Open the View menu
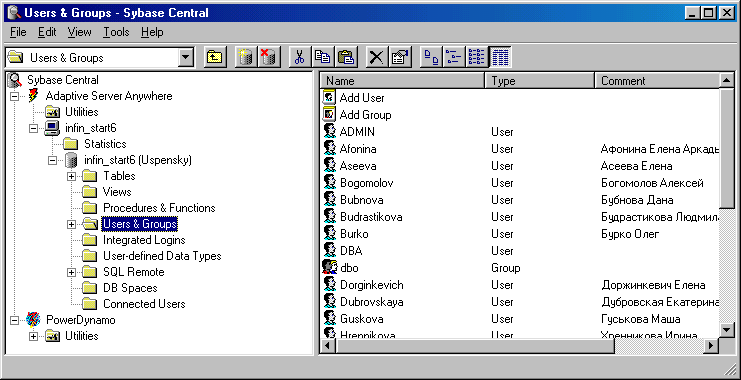Viewport: 741px width, 380px height. (x=79, y=32)
